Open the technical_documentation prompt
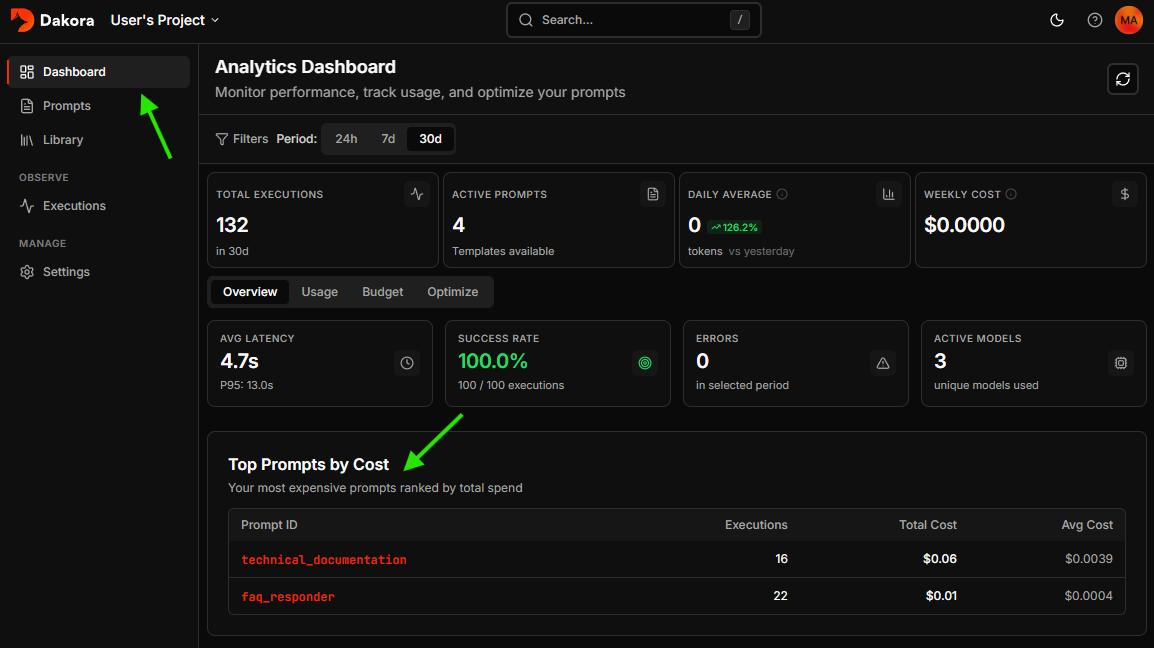1154x648 pixels. click(323, 559)
